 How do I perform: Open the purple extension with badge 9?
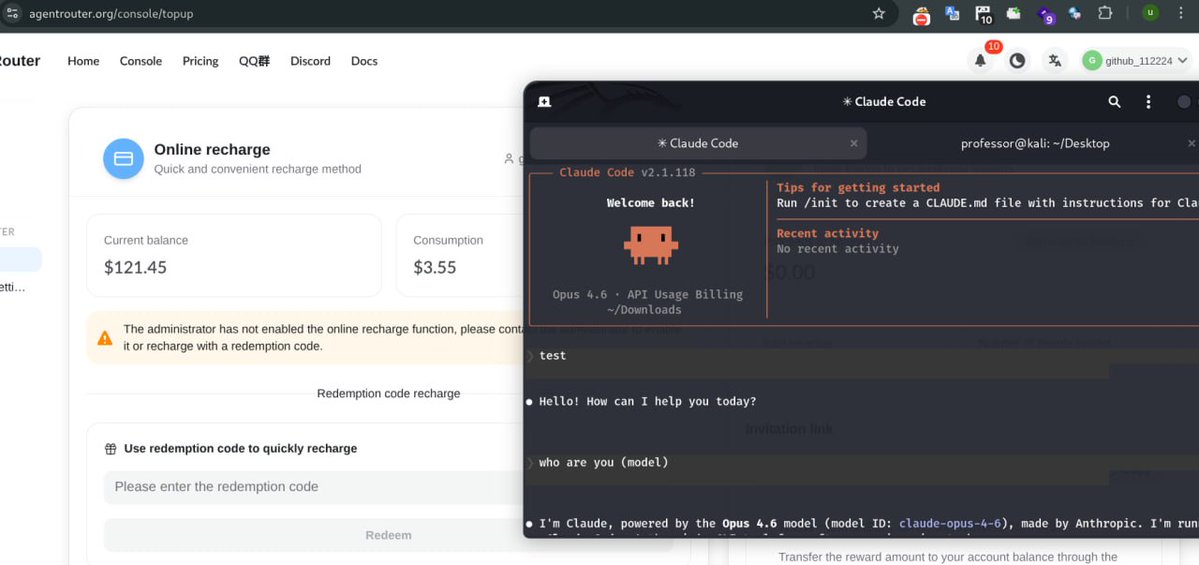click(1045, 15)
